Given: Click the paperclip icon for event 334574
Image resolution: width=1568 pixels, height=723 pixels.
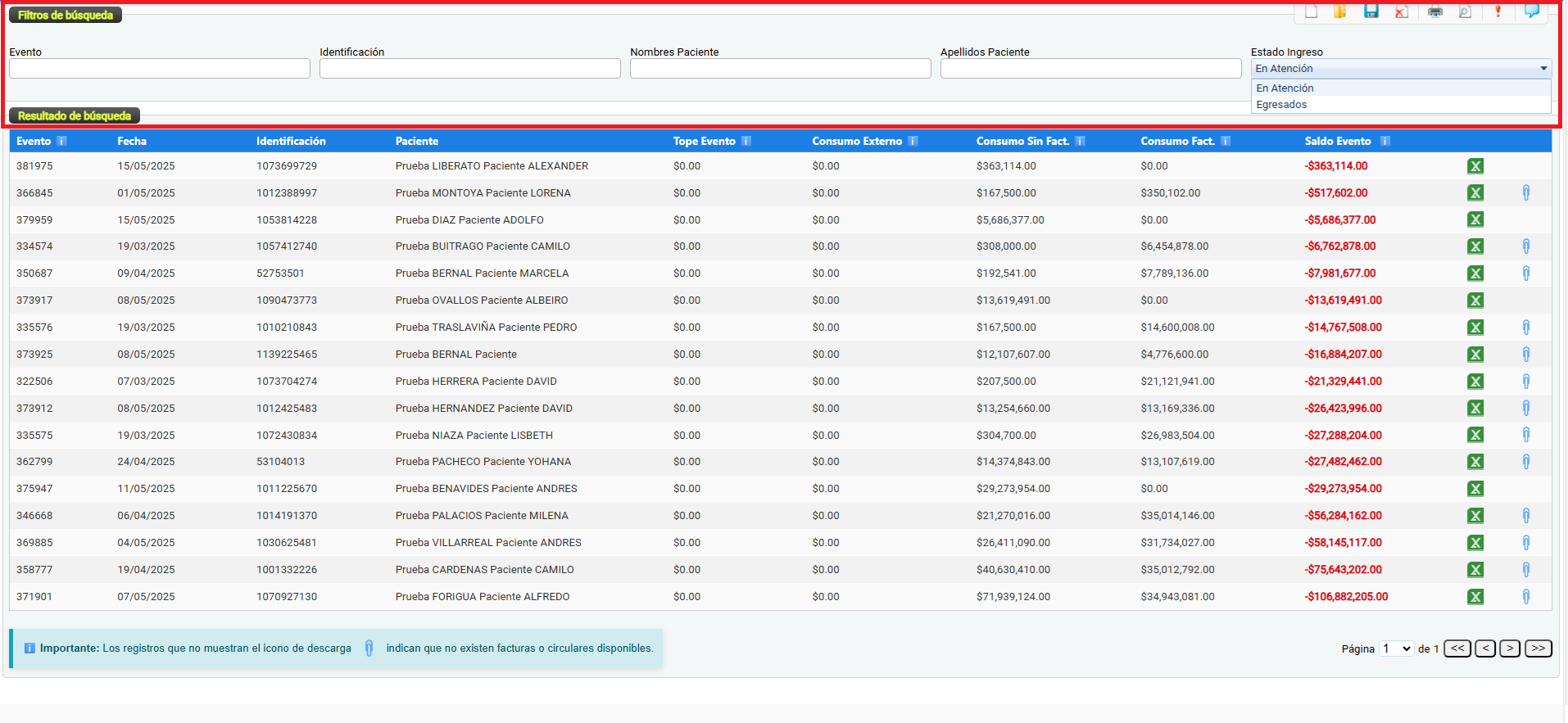Looking at the screenshot, I should coord(1526,246).
